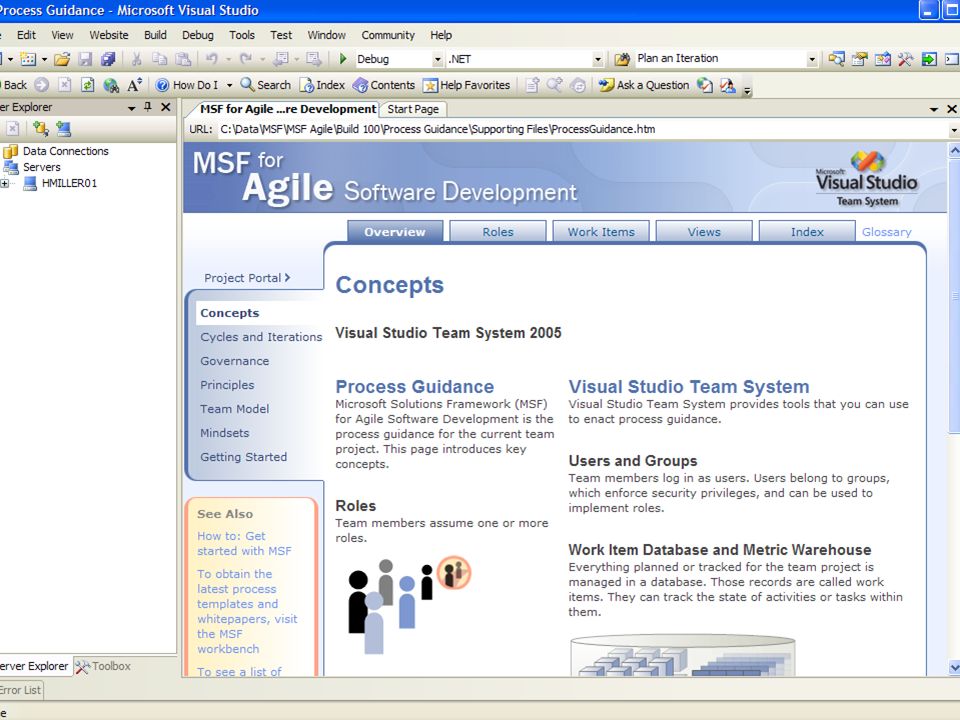Image resolution: width=960 pixels, height=720 pixels.
Task: Click Connect to Server icon in Server Explorer
Action: (x=64, y=129)
